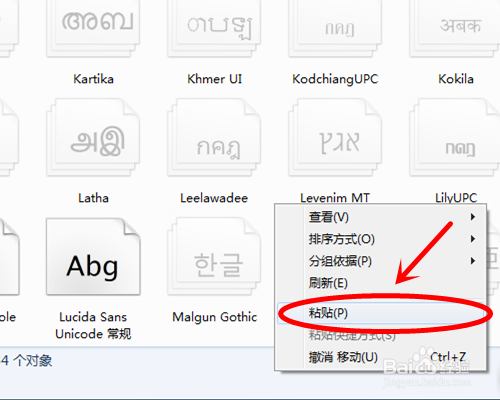Open the 查看(V) submenu
Image resolution: width=500 pixels, height=400 pixels.
point(381,217)
